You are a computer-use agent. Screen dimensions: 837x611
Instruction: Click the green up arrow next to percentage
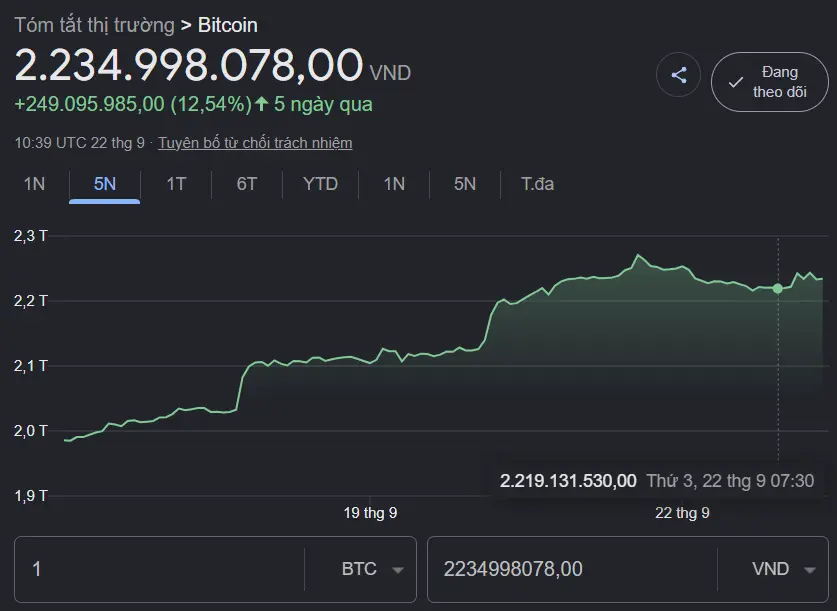261,104
